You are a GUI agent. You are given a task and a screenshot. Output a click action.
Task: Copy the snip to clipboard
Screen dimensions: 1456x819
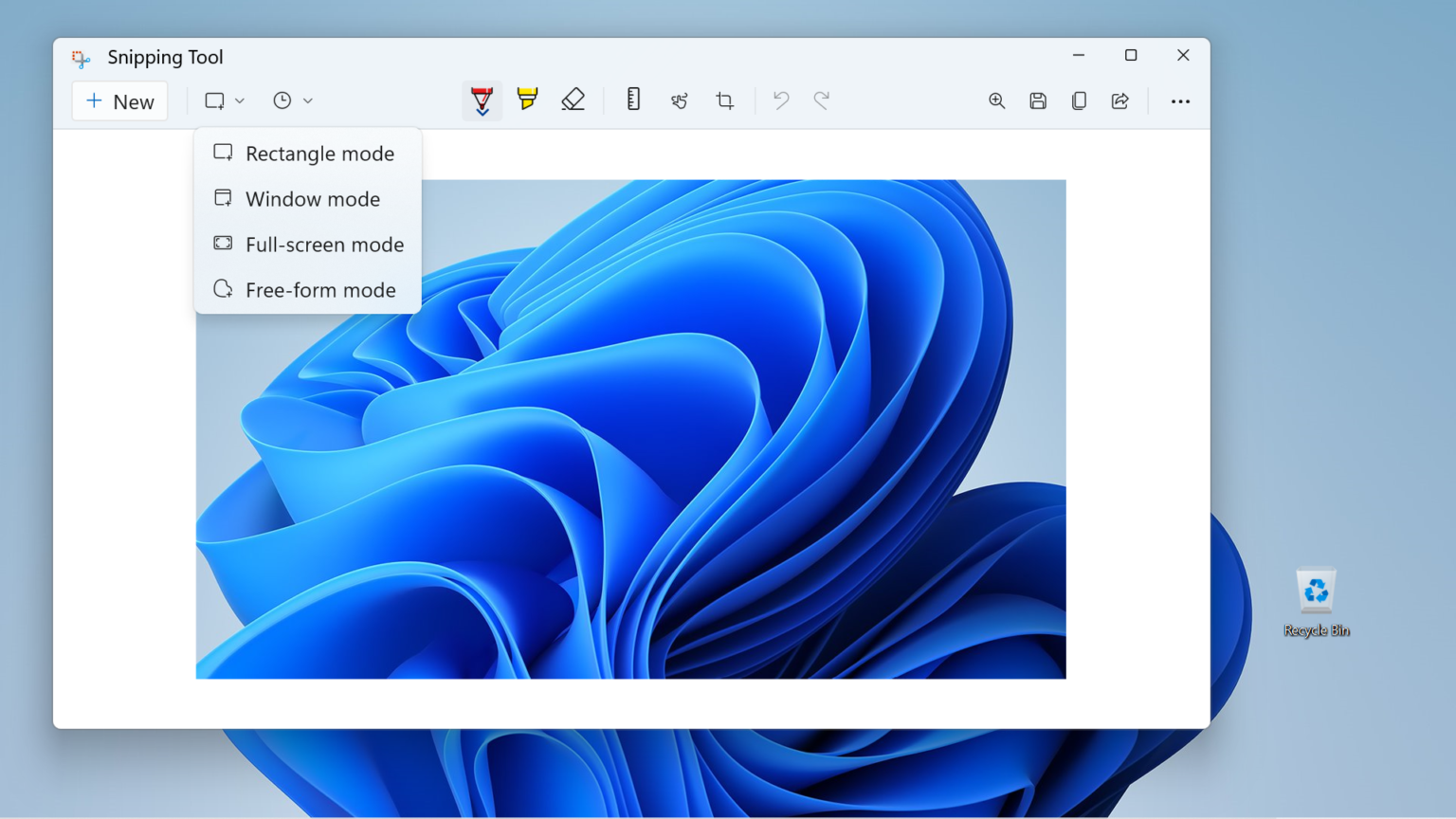point(1079,100)
